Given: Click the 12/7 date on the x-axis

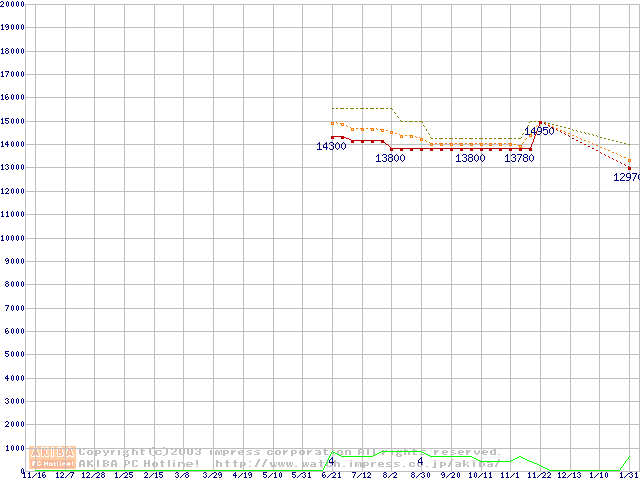Looking at the screenshot, I should pos(63,475).
